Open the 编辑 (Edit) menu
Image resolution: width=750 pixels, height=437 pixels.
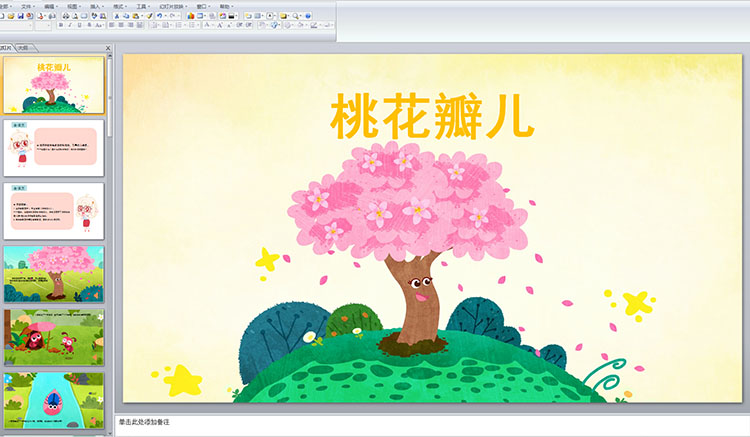pyautogui.click(x=51, y=7)
